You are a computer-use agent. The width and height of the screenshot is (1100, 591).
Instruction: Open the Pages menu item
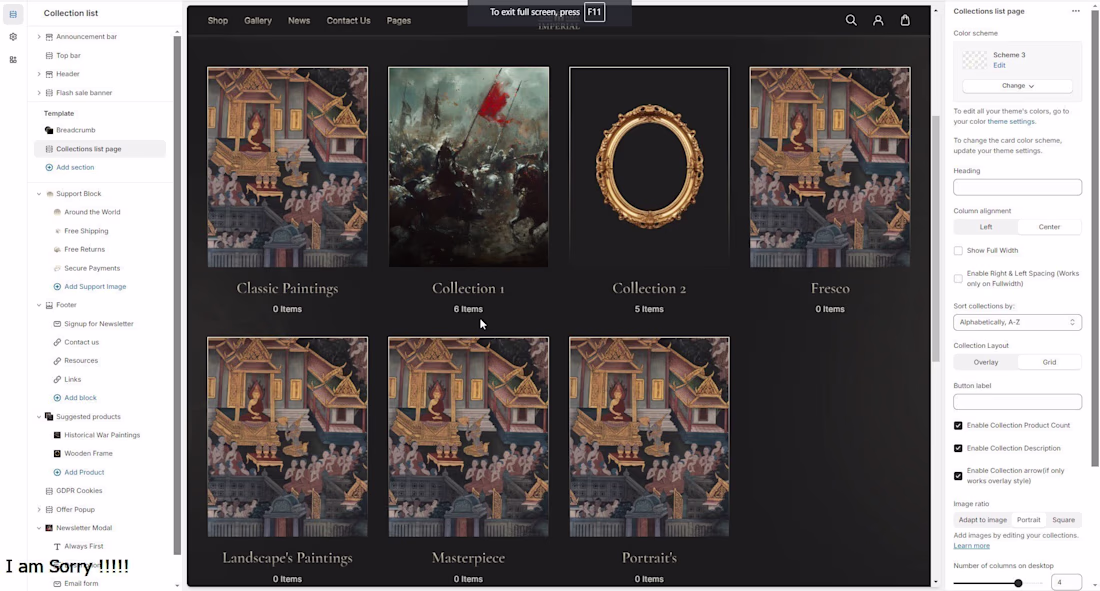point(398,20)
